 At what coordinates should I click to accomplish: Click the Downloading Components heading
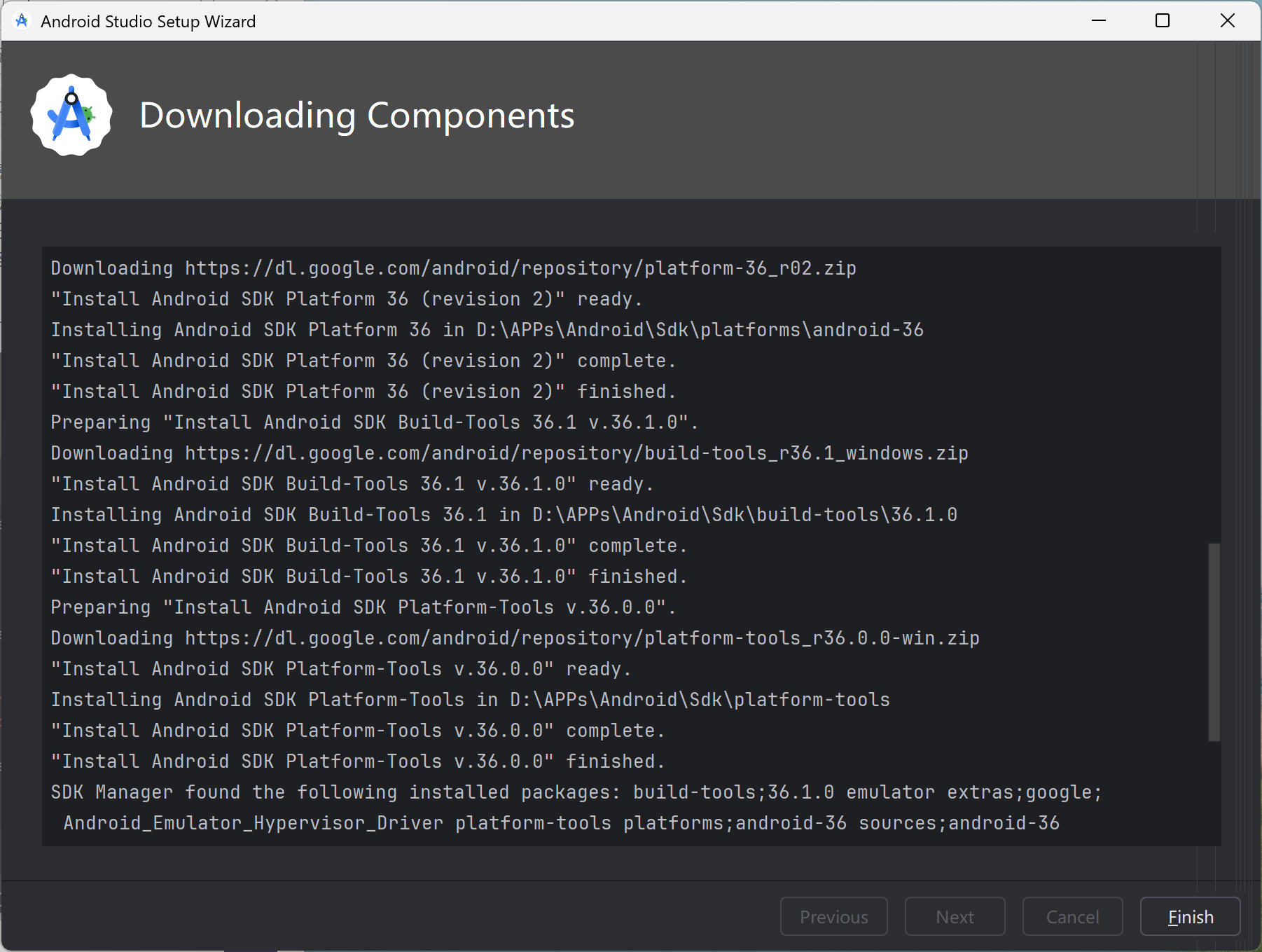pos(357,116)
